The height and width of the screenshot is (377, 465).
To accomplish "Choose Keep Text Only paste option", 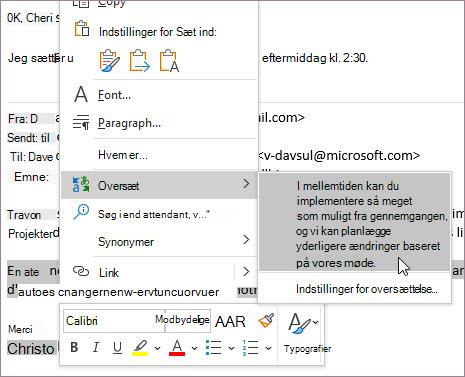I will (169, 61).
